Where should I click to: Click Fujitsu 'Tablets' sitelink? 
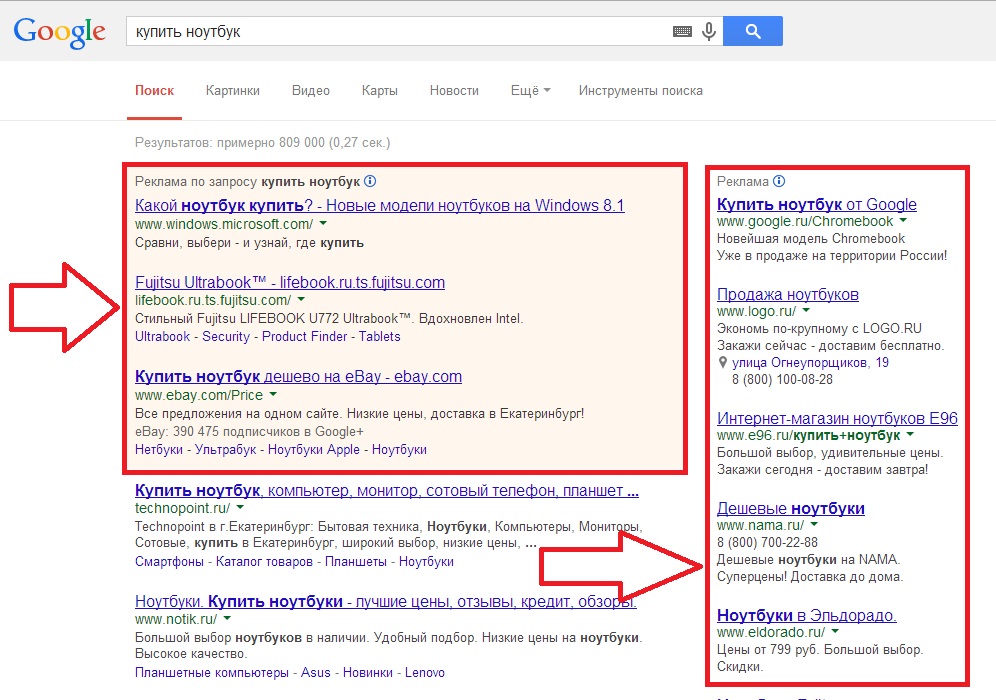tap(379, 337)
